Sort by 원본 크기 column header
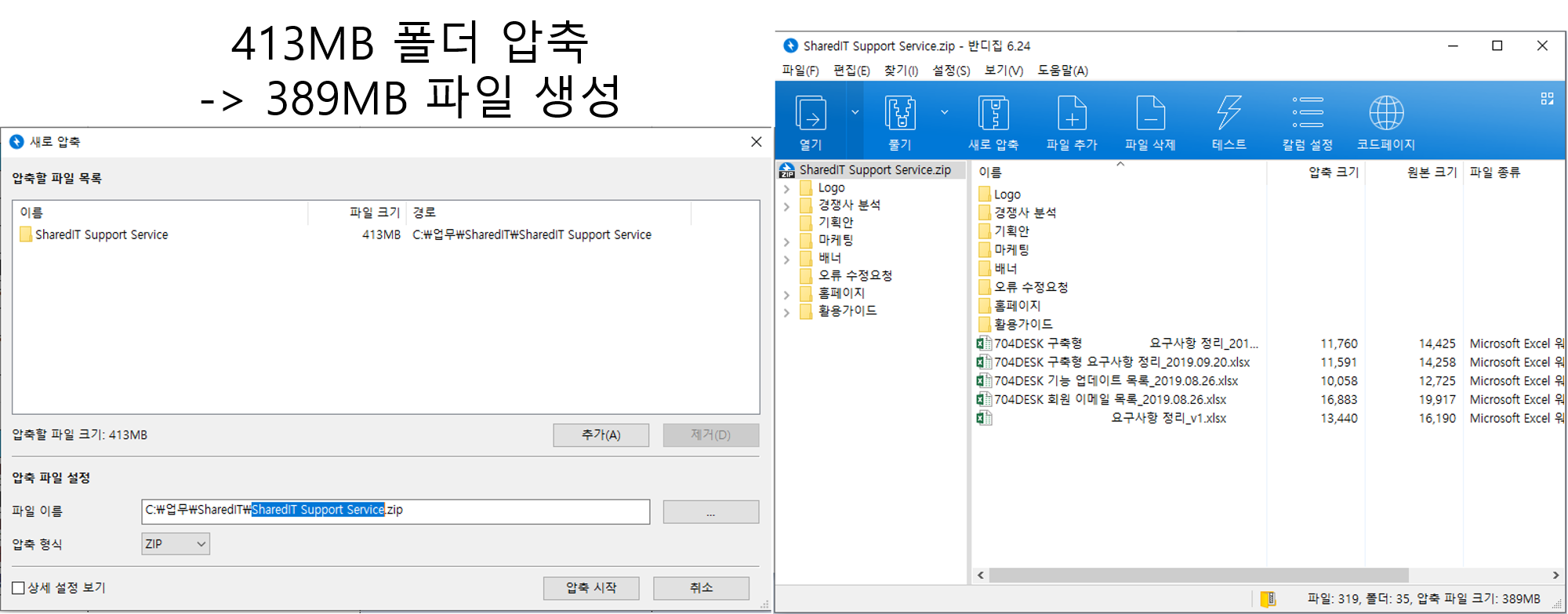 1414,172
